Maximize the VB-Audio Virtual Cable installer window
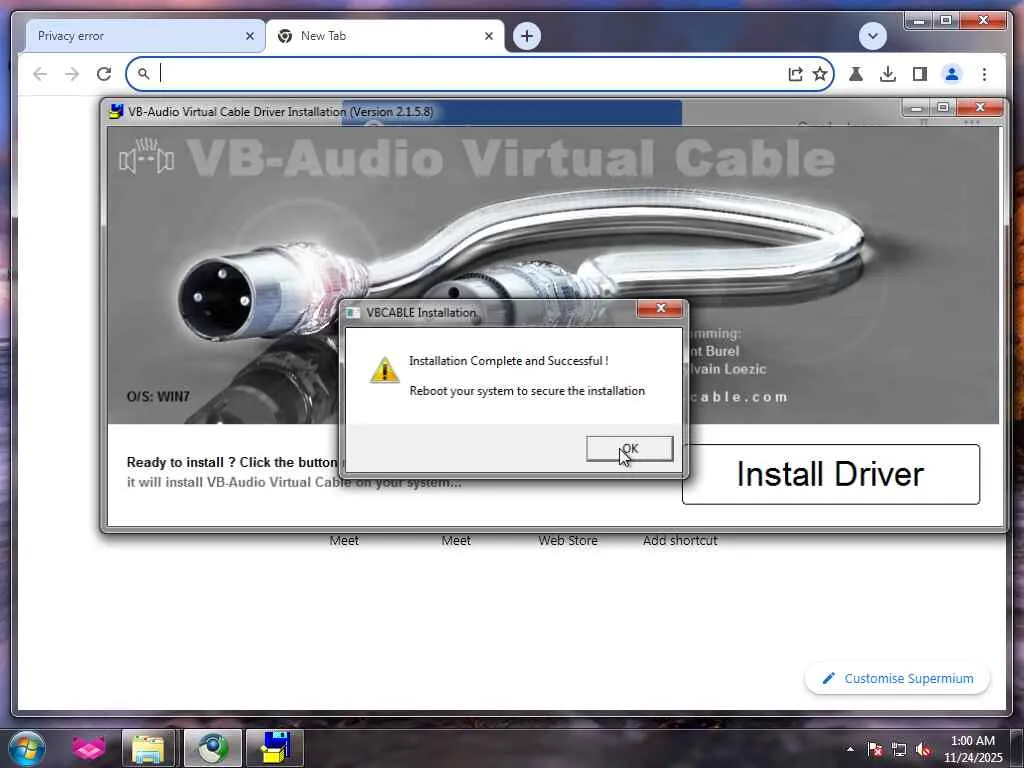The height and width of the screenshot is (768, 1024). click(x=942, y=107)
